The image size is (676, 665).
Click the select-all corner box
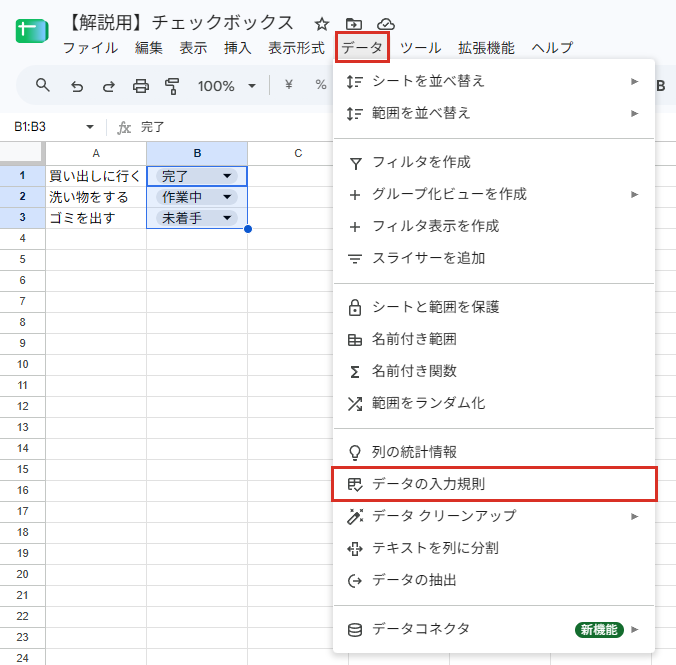22,153
